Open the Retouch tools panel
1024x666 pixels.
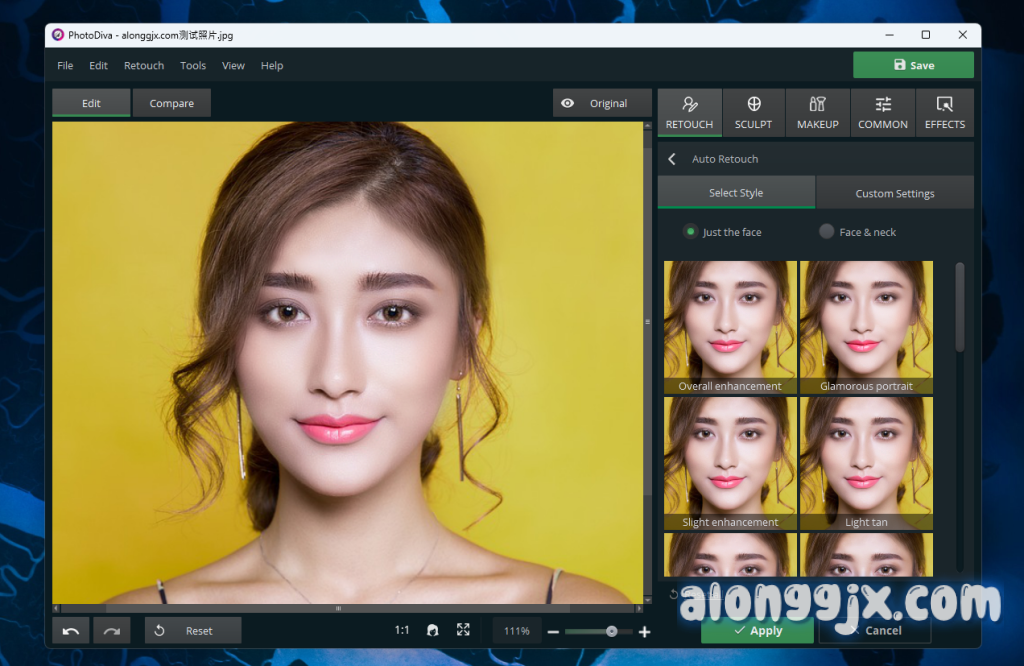[x=689, y=112]
